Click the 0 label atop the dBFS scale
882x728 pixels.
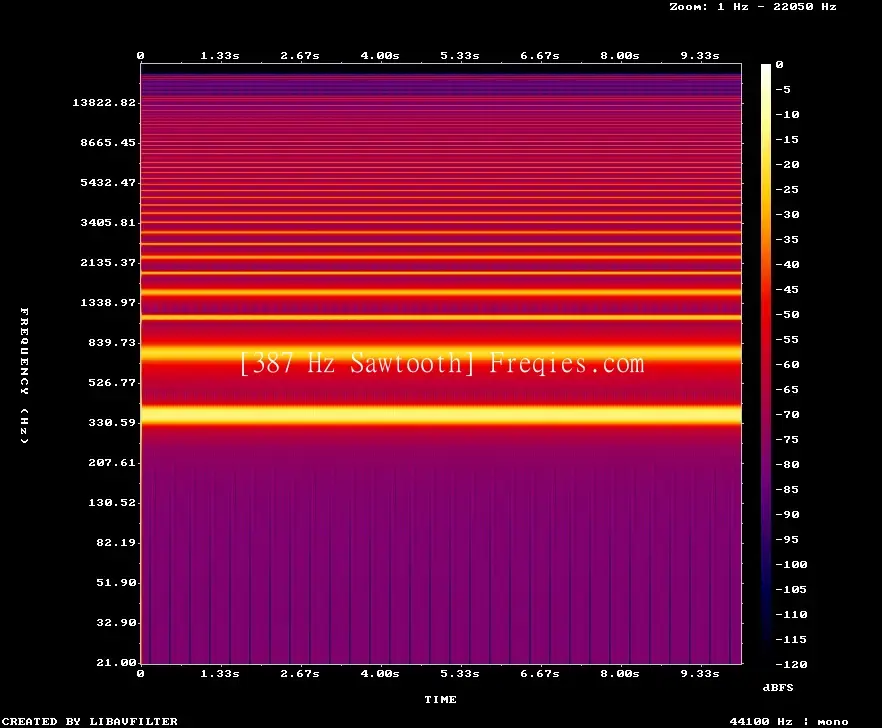click(x=779, y=65)
